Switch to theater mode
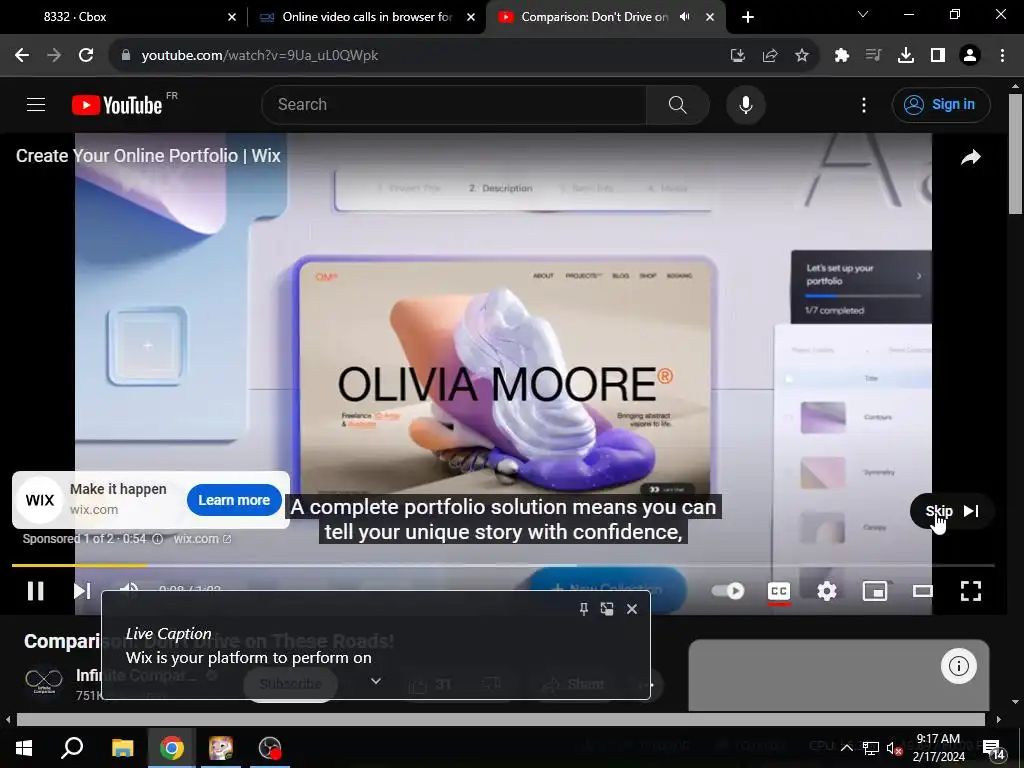Image resolution: width=1024 pixels, height=768 pixels. 922,591
